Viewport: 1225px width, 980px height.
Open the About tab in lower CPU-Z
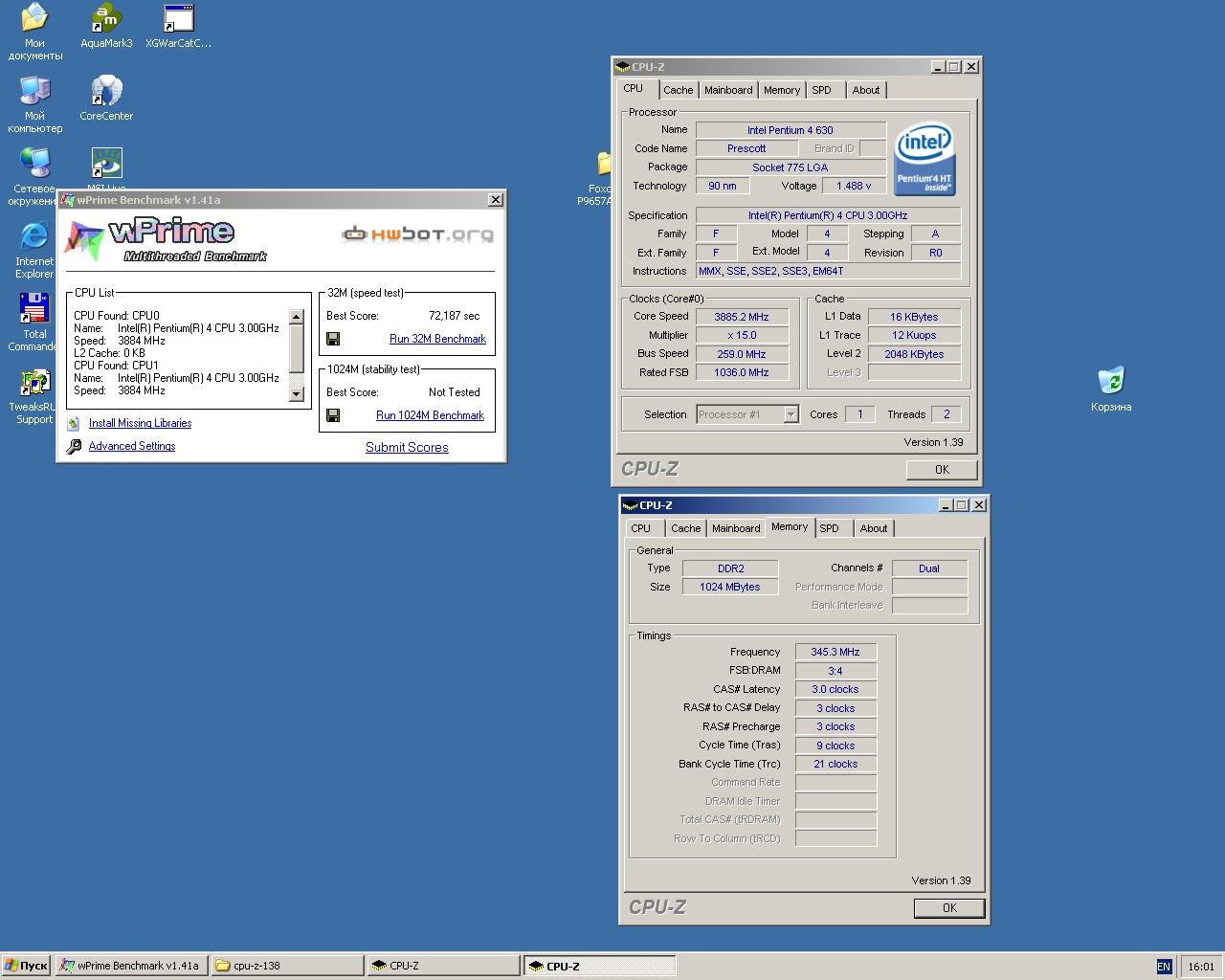(874, 528)
